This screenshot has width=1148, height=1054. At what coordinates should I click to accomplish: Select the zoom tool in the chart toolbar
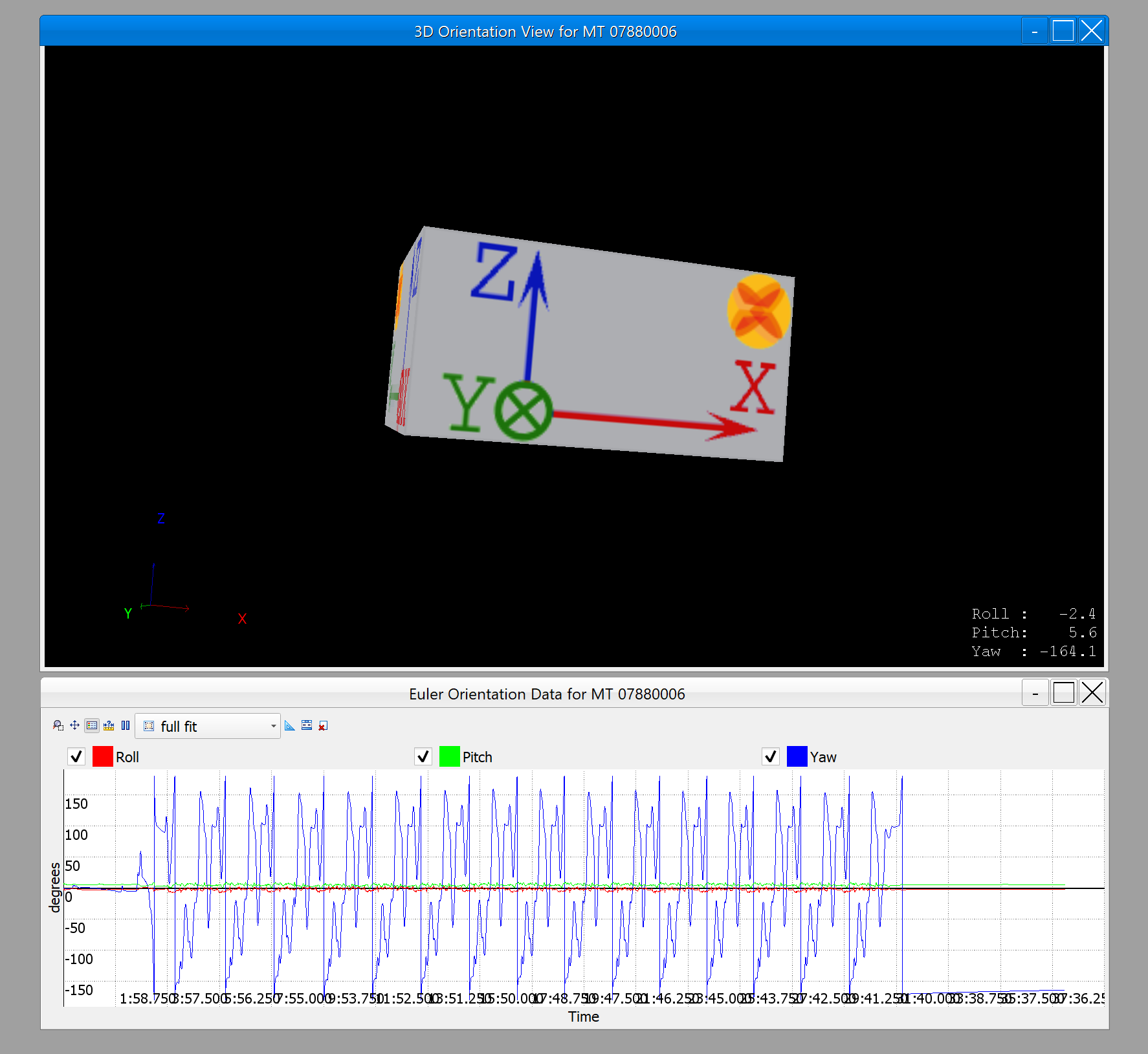[x=58, y=726]
